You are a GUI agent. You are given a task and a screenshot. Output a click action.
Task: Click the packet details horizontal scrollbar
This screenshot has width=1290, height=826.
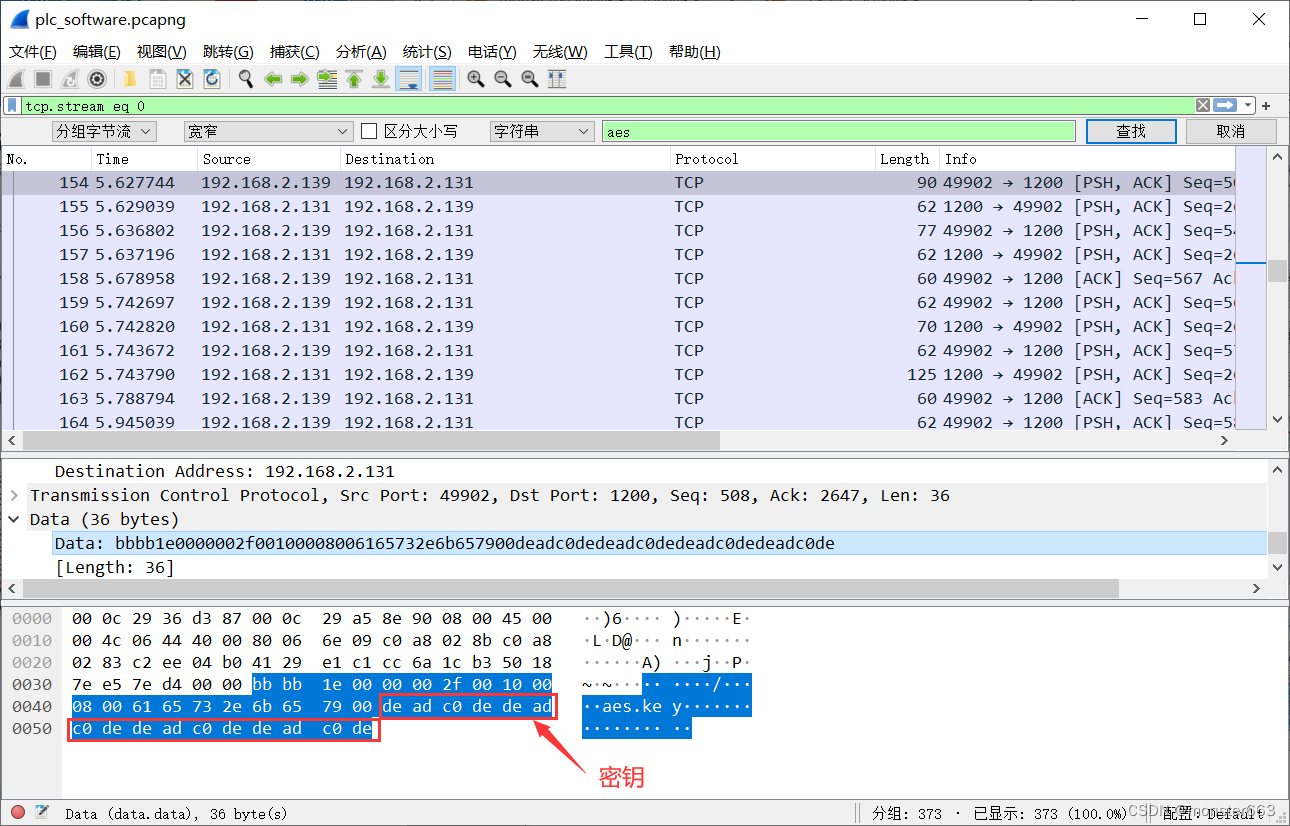[570, 588]
